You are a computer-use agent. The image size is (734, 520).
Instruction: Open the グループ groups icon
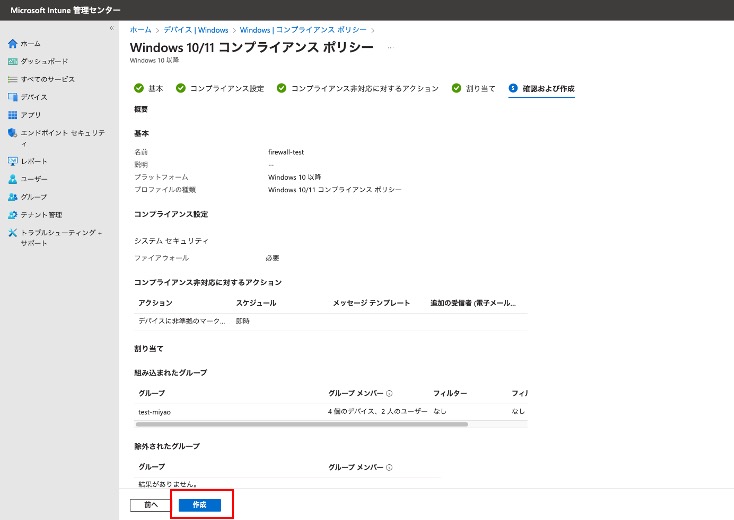click(x=13, y=197)
